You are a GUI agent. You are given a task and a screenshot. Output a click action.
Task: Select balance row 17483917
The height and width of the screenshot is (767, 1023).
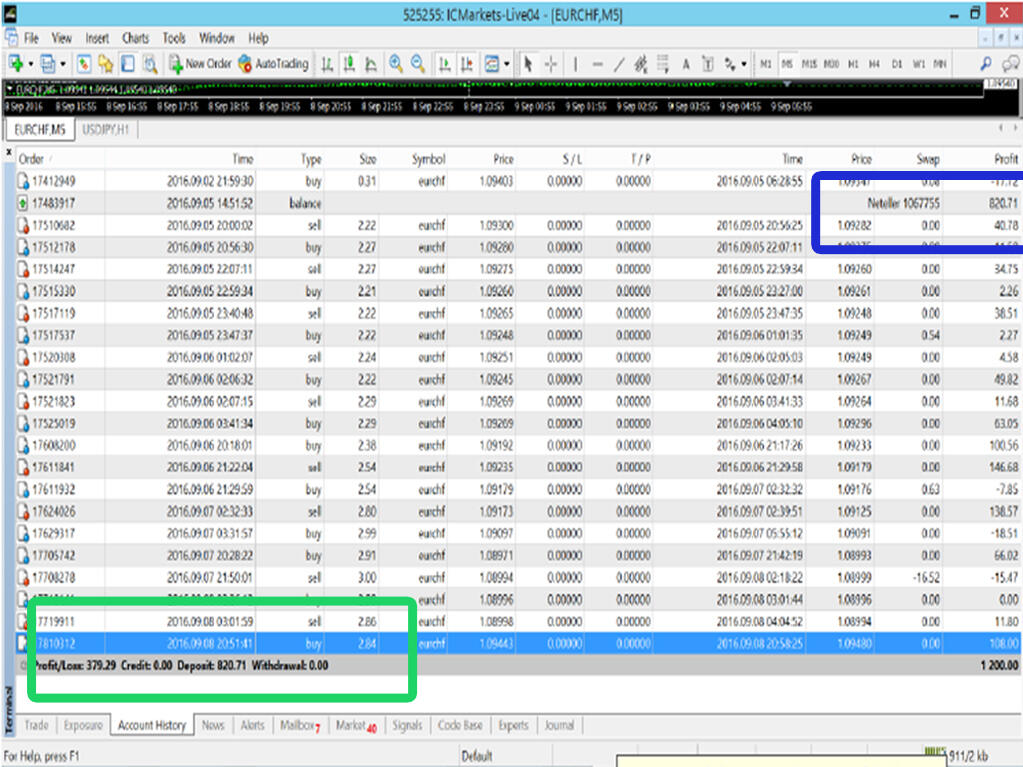pos(517,203)
